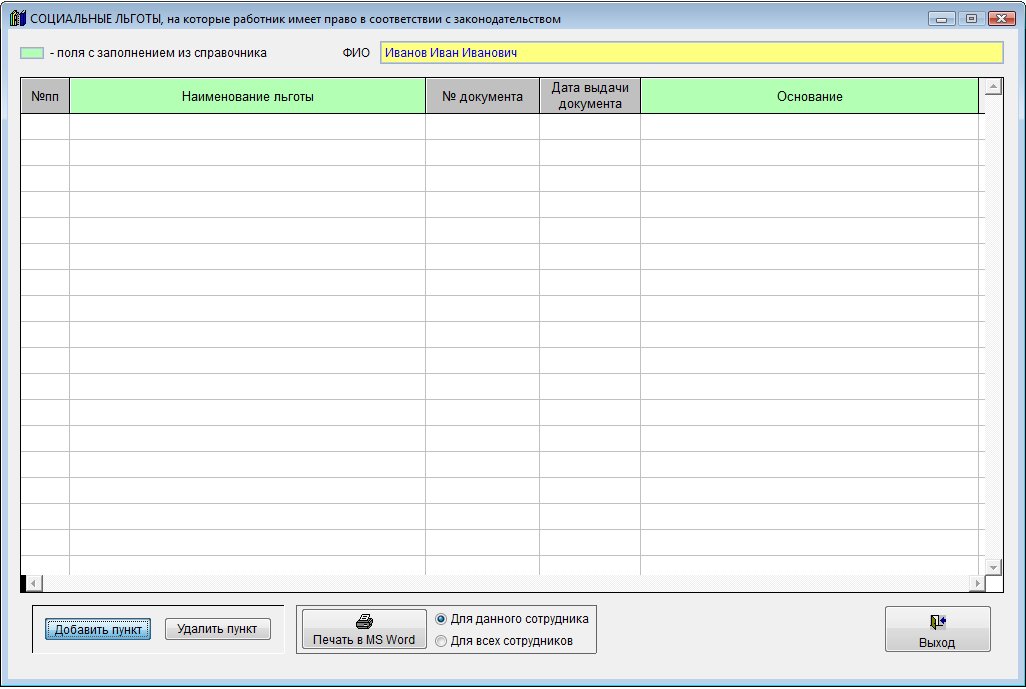The height and width of the screenshot is (689, 1026).
Task: Click the horizontal scrollbar right arrow
Action: (977, 583)
